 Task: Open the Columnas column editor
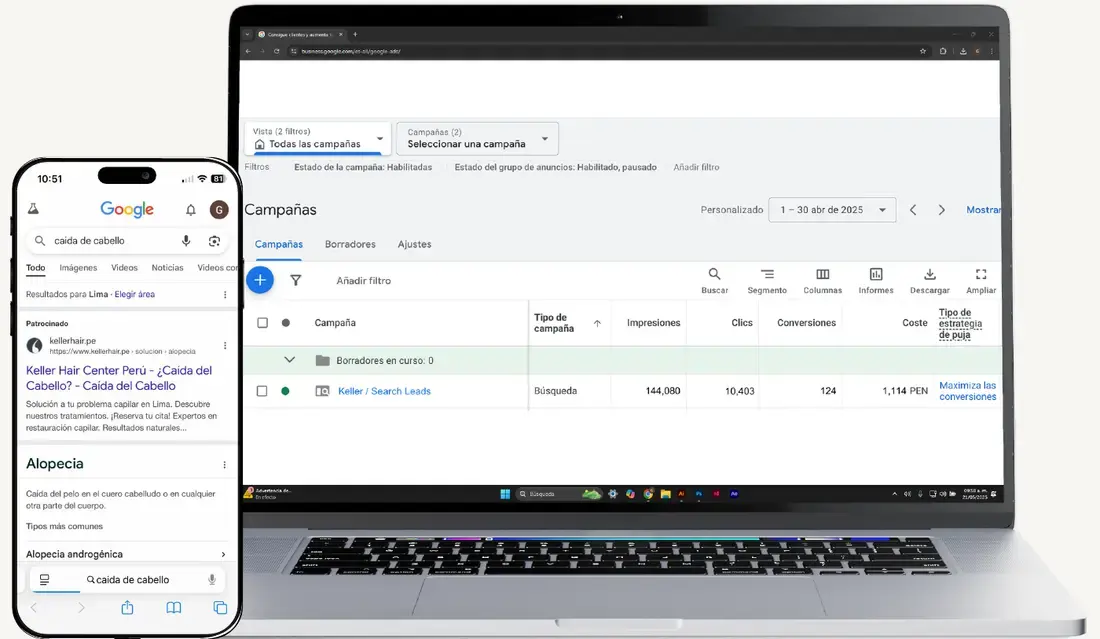[x=822, y=281]
